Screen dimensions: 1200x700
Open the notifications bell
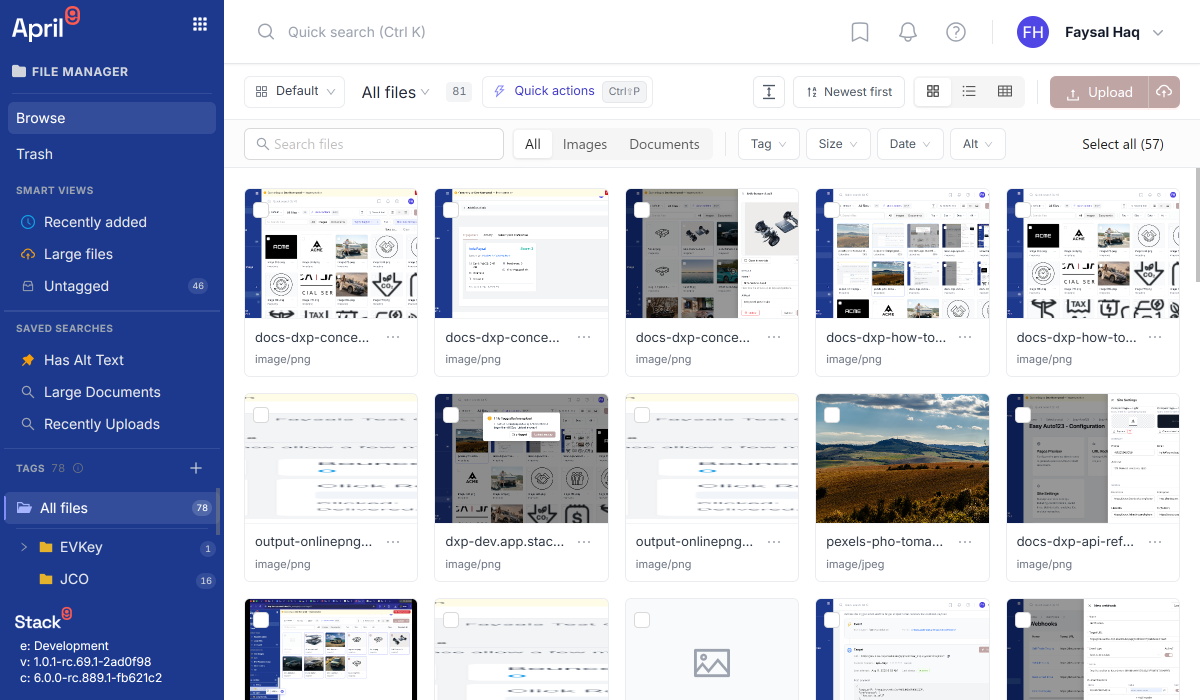point(908,32)
